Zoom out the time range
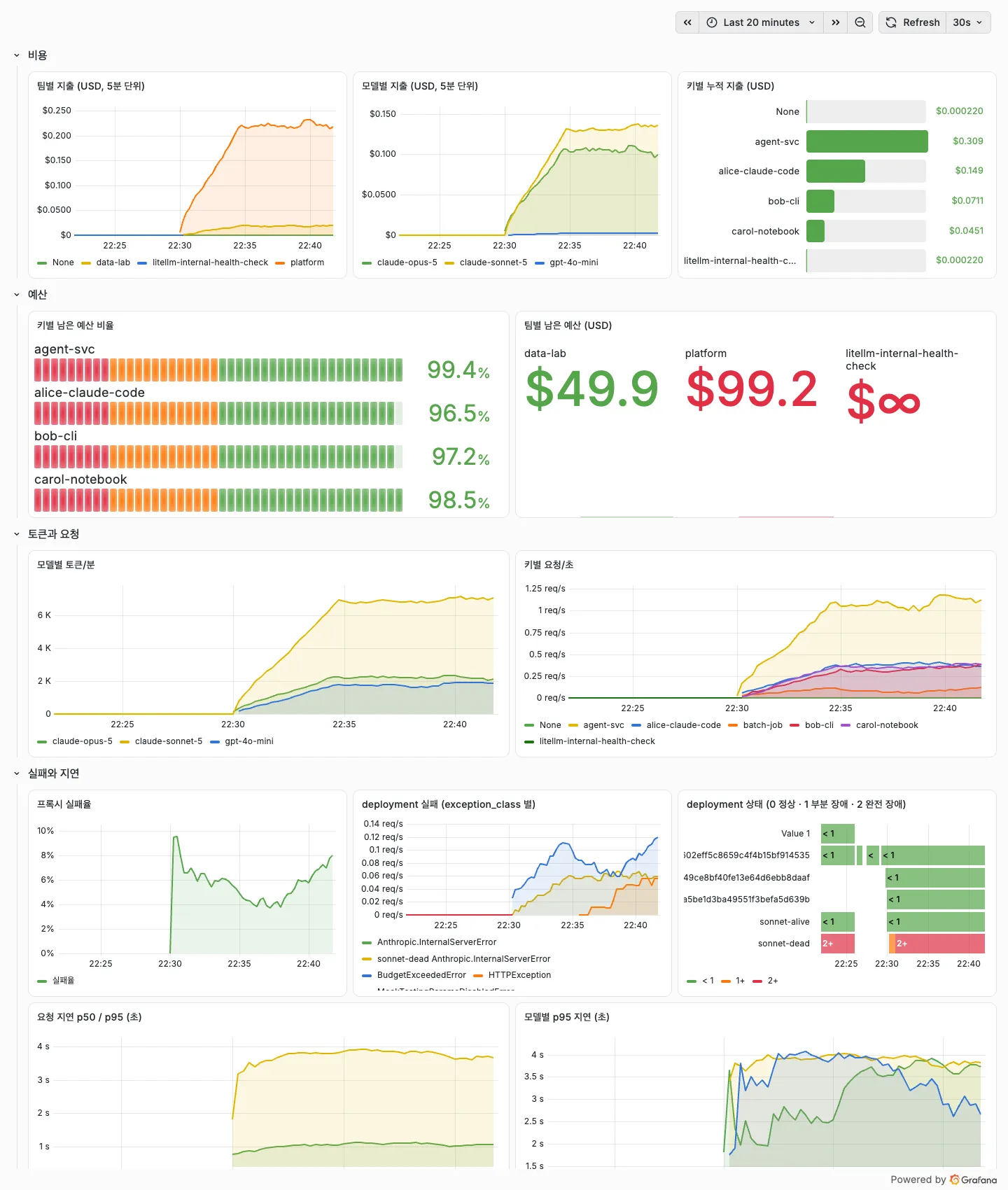Image resolution: width=1008 pixels, height=1190 pixels. (860, 22)
